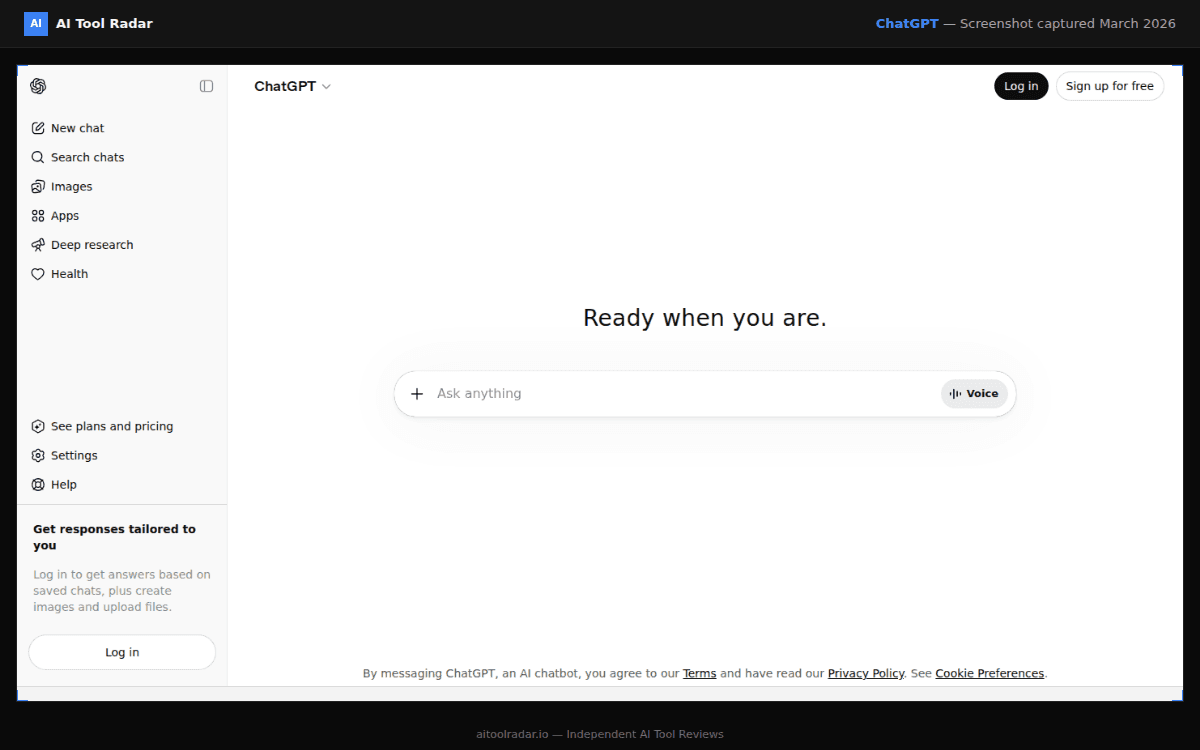Image resolution: width=1200 pixels, height=750 pixels.
Task: Click the attach plus icon in the prompt bar
Action: click(x=417, y=393)
